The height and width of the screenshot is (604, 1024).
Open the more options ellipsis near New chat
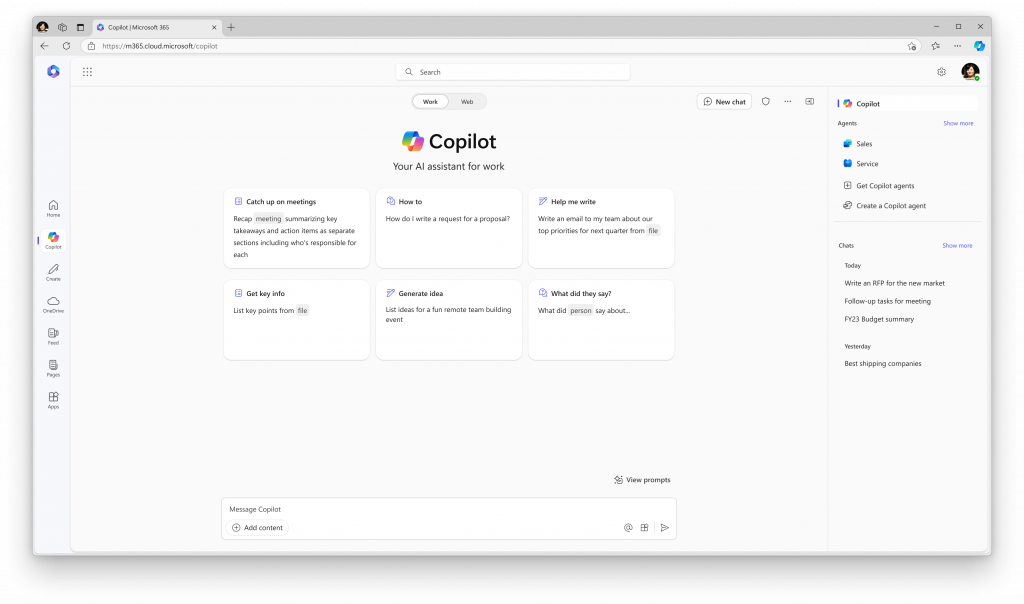click(788, 102)
